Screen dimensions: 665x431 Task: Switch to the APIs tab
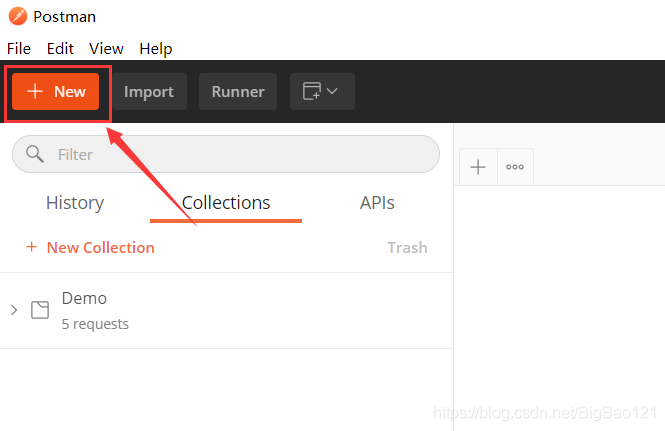click(377, 203)
